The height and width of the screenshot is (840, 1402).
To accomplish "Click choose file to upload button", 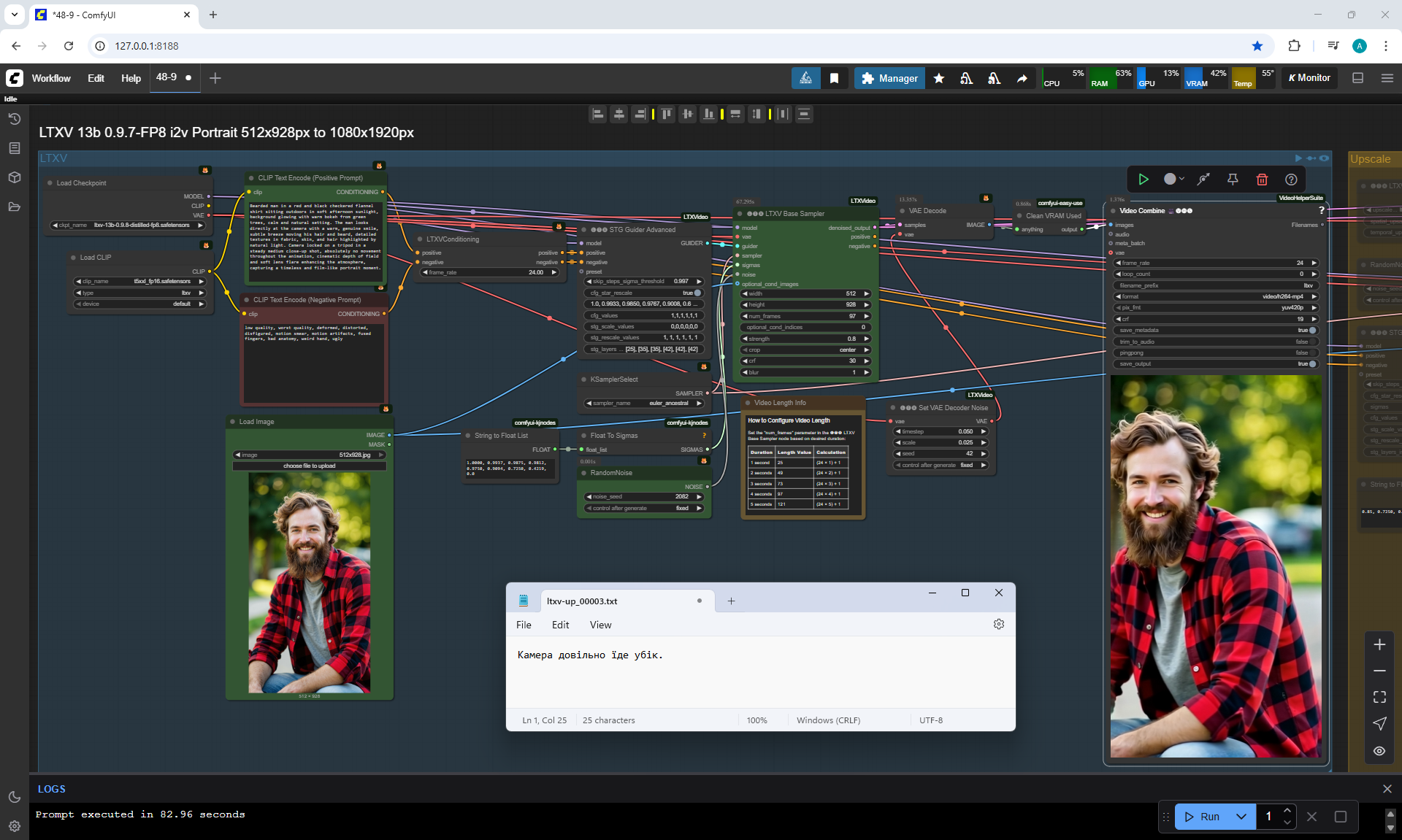I will [x=309, y=466].
